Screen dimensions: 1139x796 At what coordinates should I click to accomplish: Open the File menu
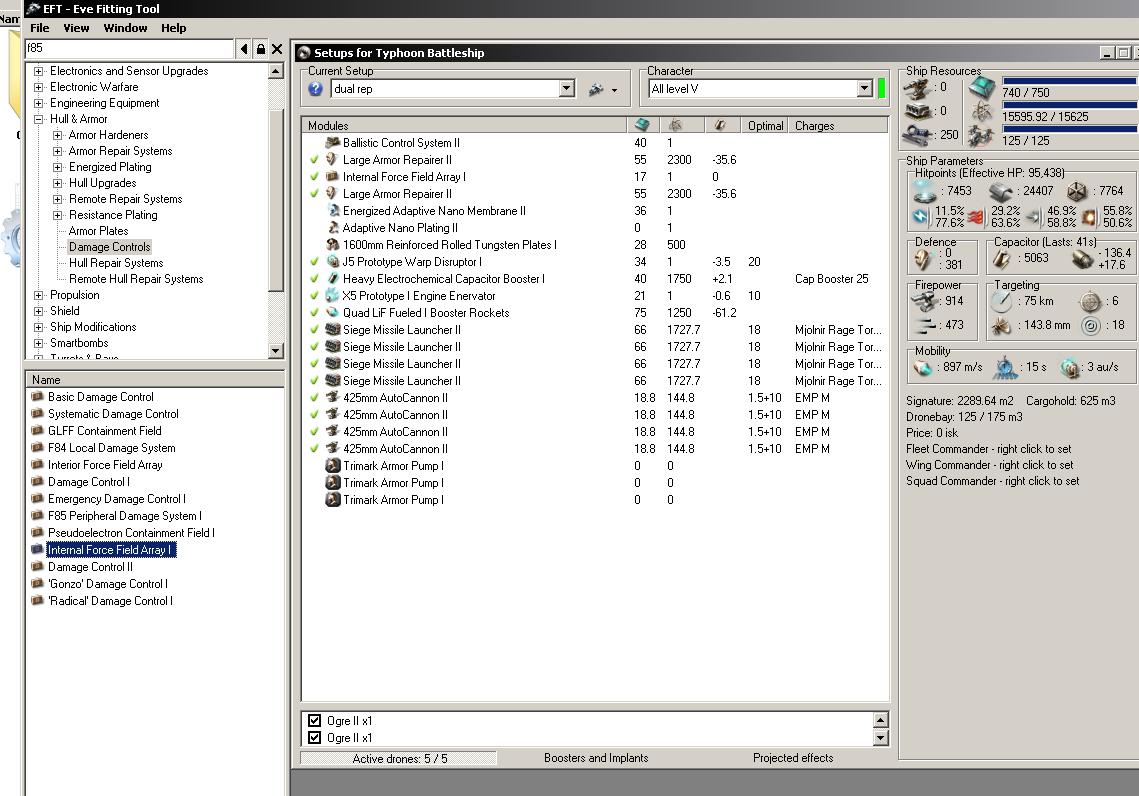click(x=39, y=28)
